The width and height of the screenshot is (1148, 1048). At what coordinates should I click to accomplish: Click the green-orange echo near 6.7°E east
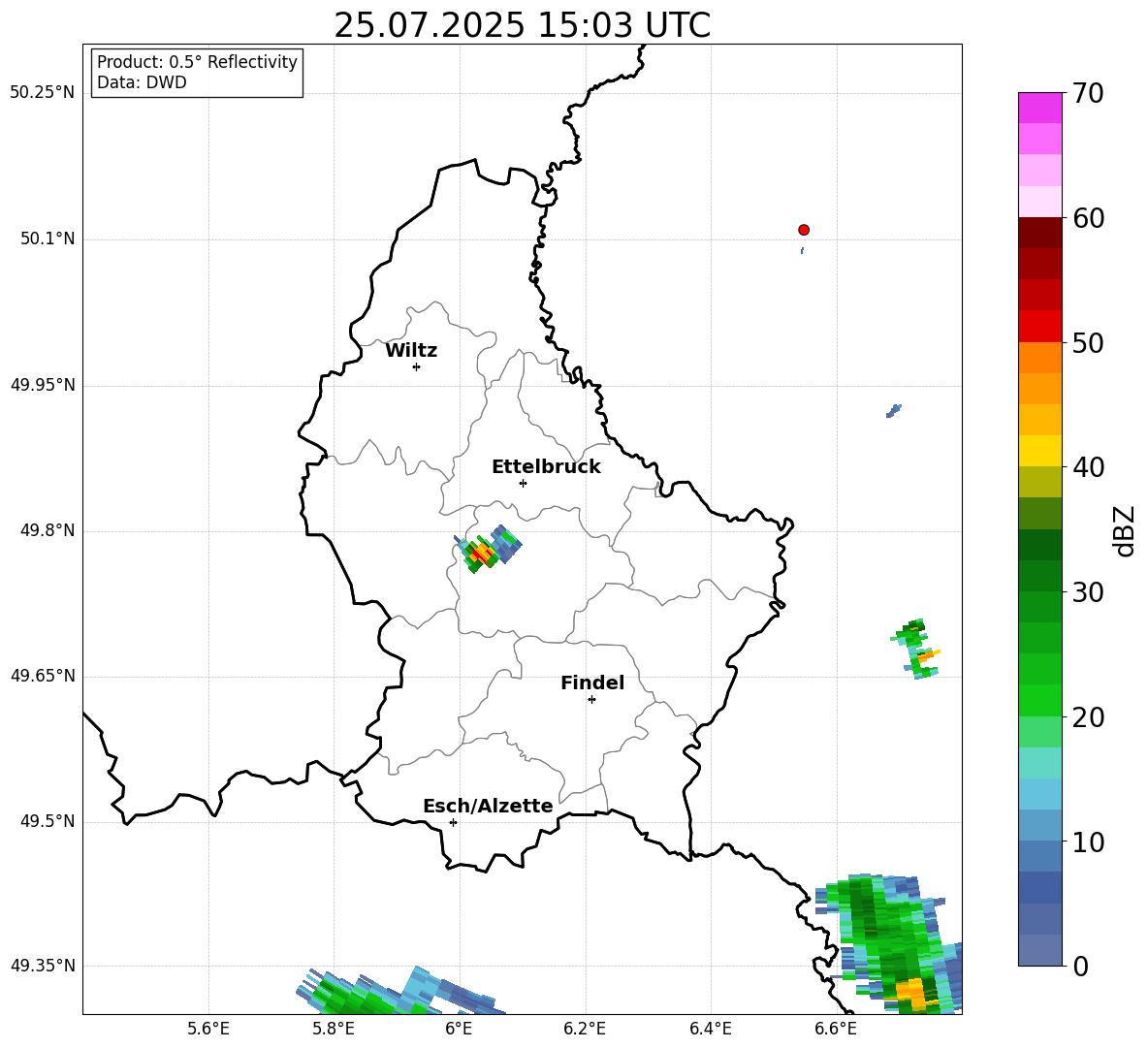coord(916,649)
